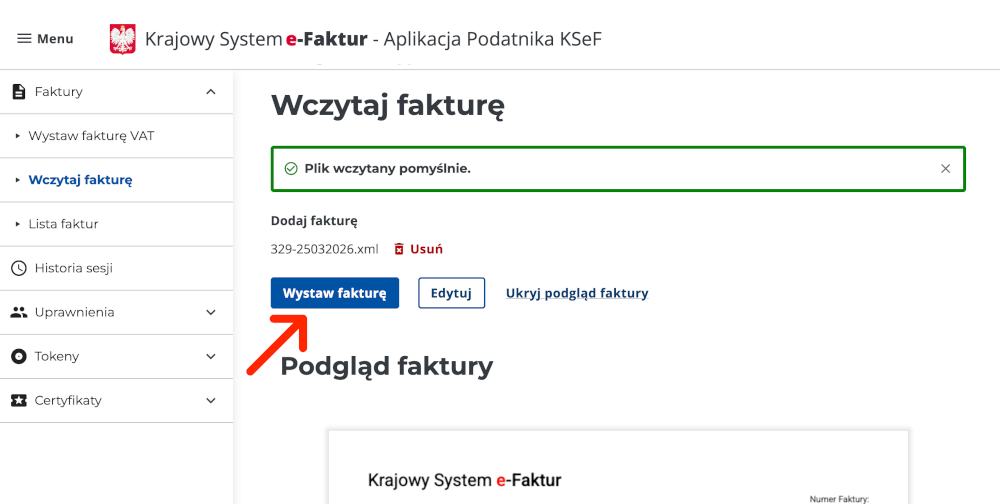The height and width of the screenshot is (504, 1000).
Task: Collapse the Faktury section chevron
Action: pos(210,92)
